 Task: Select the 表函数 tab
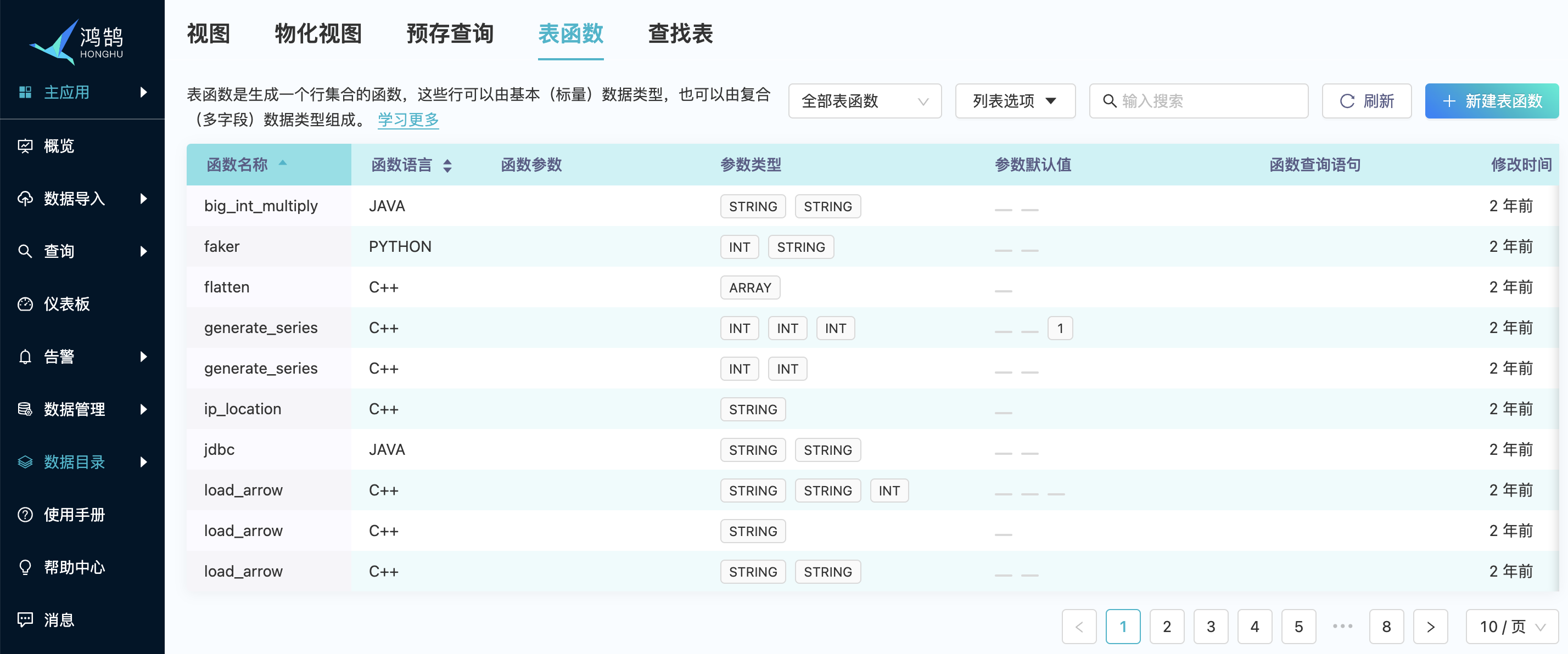(570, 33)
